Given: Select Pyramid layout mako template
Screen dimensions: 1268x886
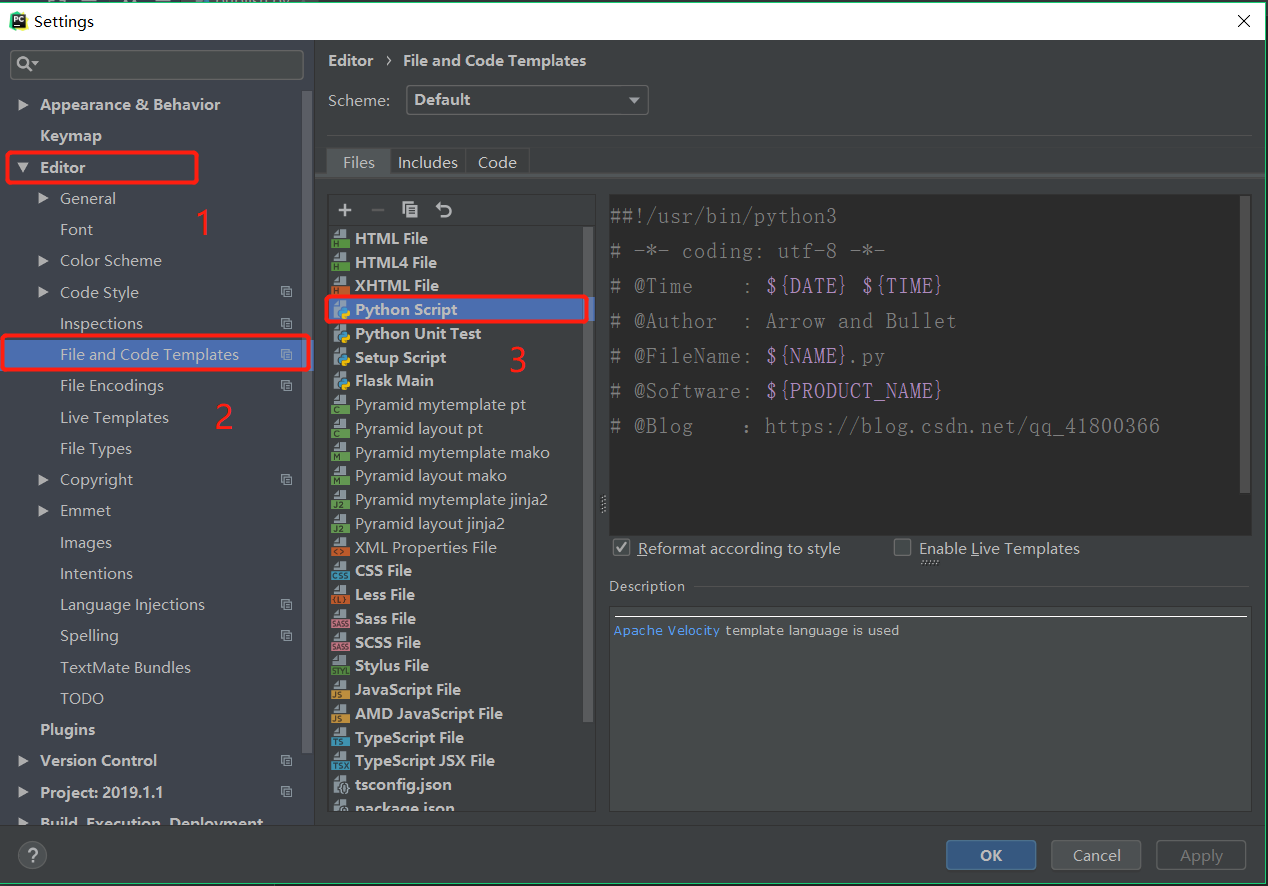Looking at the screenshot, I should click(x=430, y=476).
